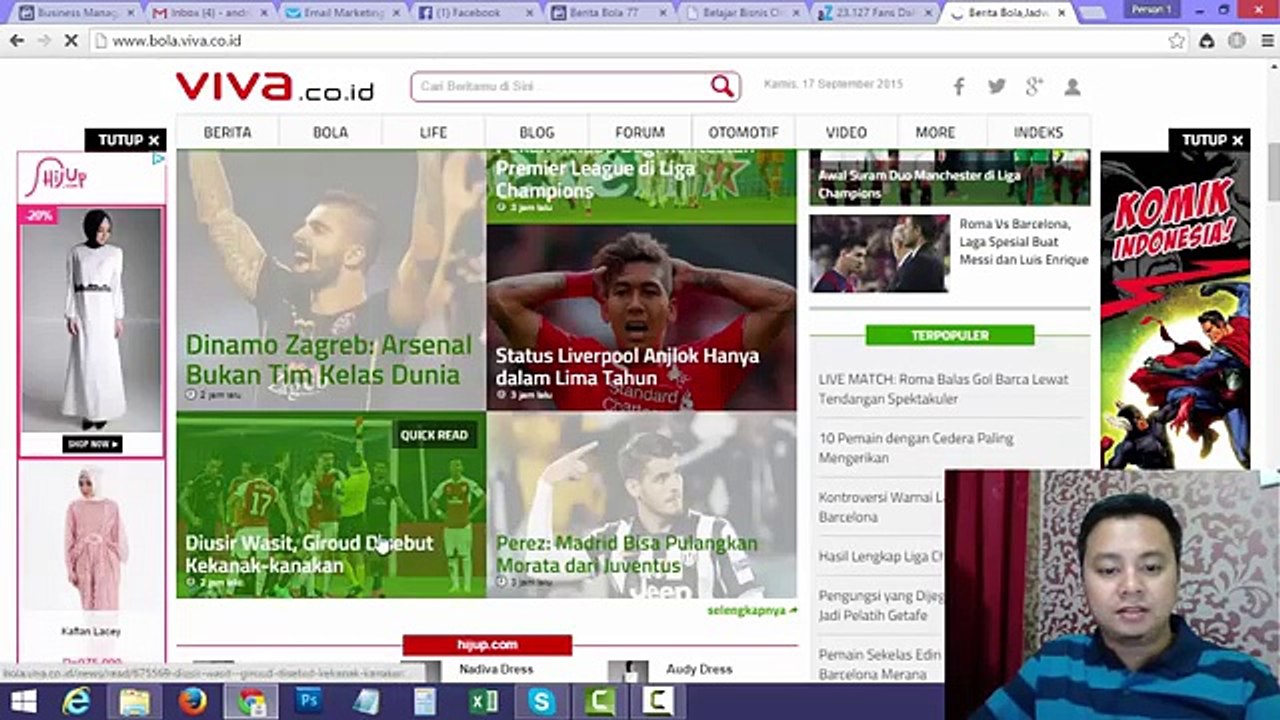The height and width of the screenshot is (720, 1280).
Task: Stop page loading with the X button
Action: [72, 41]
